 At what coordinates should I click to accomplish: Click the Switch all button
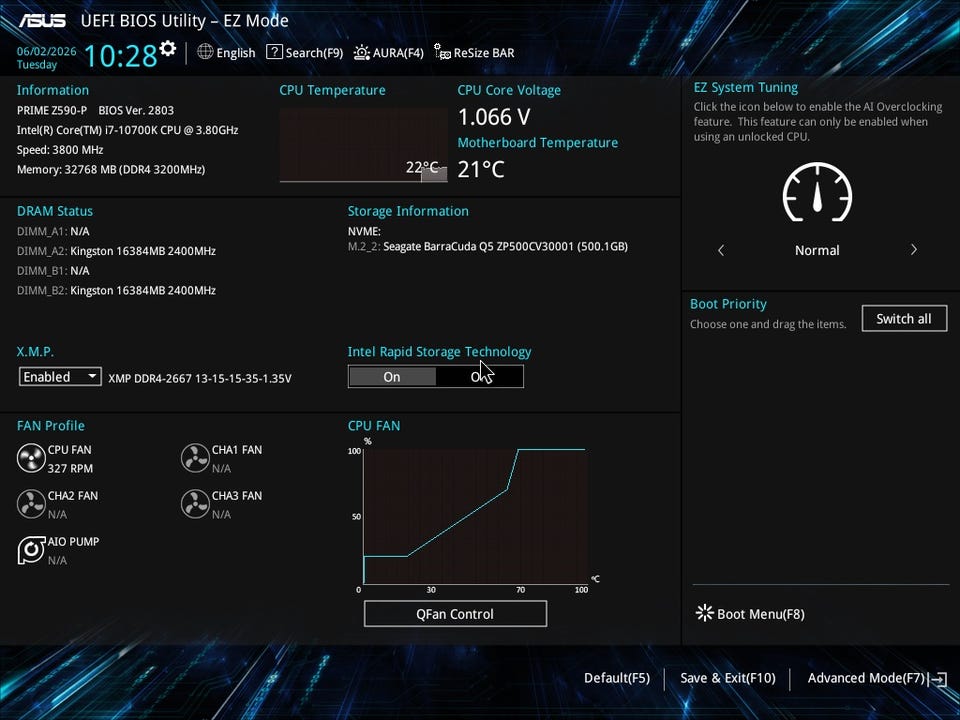coord(904,318)
